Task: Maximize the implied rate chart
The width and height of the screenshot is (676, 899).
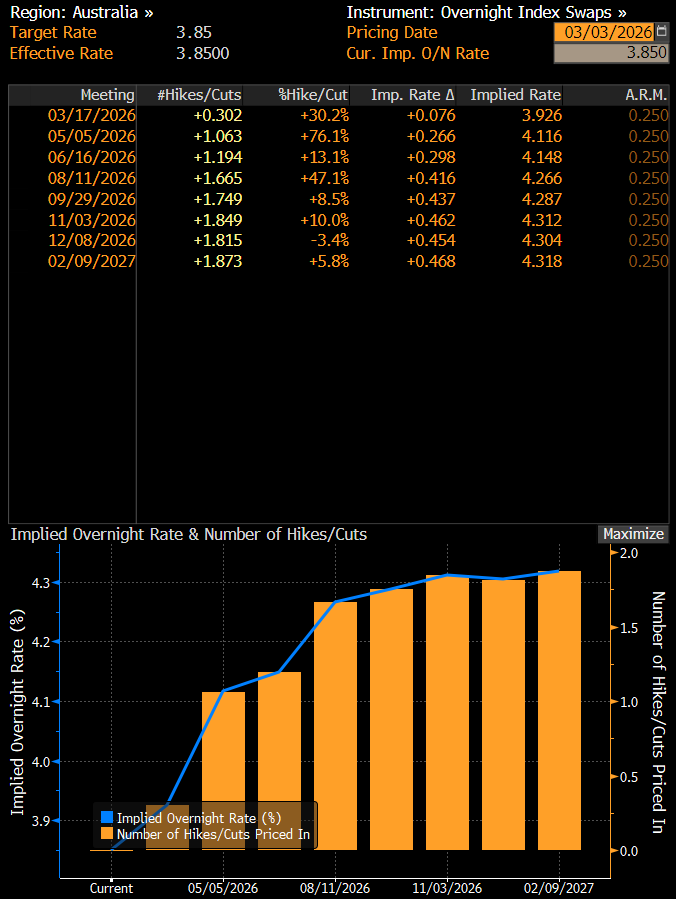Action: click(x=633, y=534)
